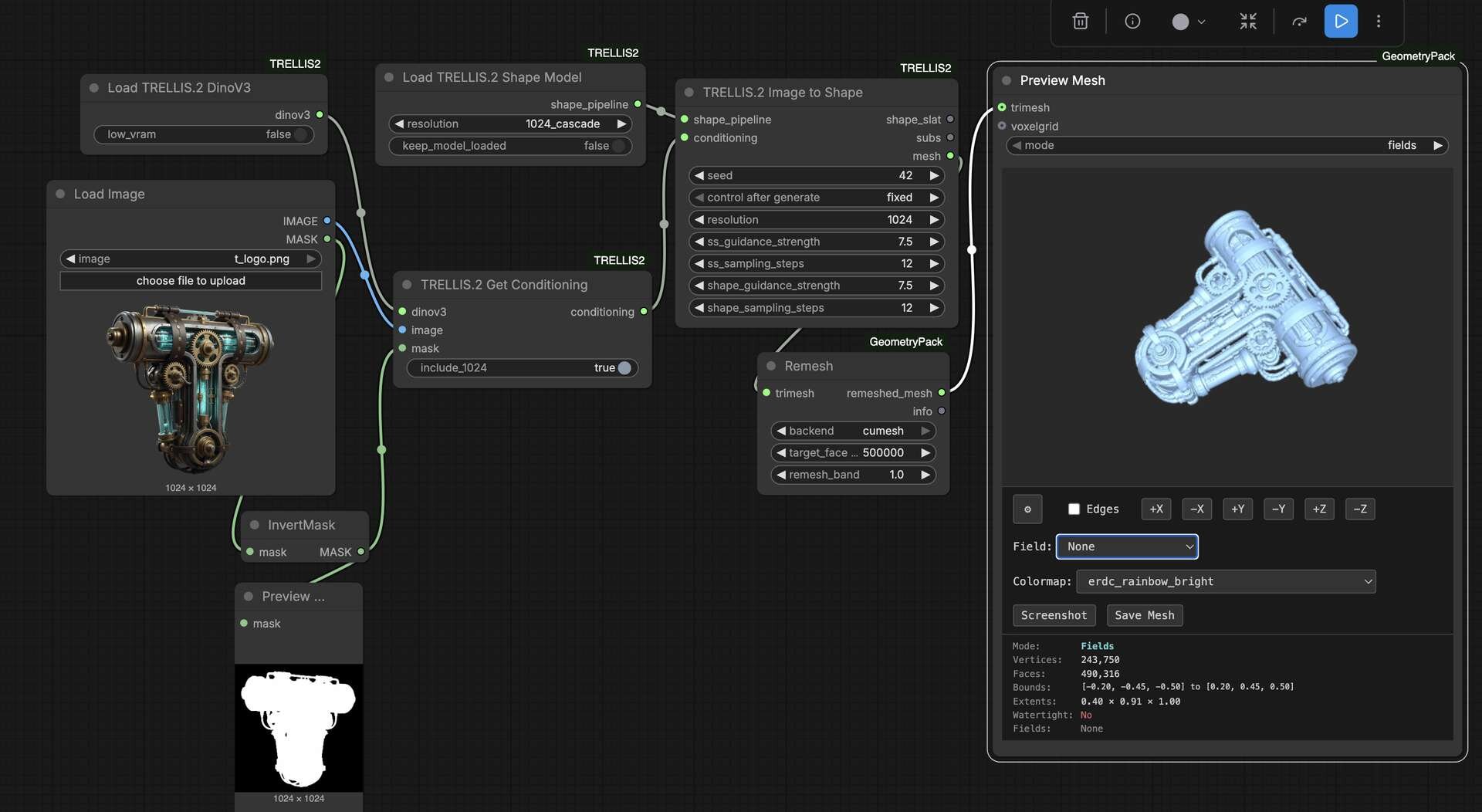Click the collapse node arrows icon
This screenshot has width=1482, height=812.
[x=1248, y=22]
